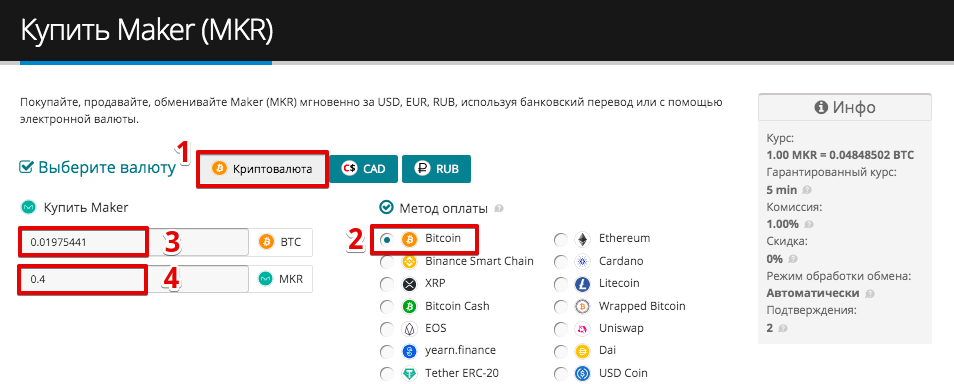Choose RUB as the currency

[436, 169]
